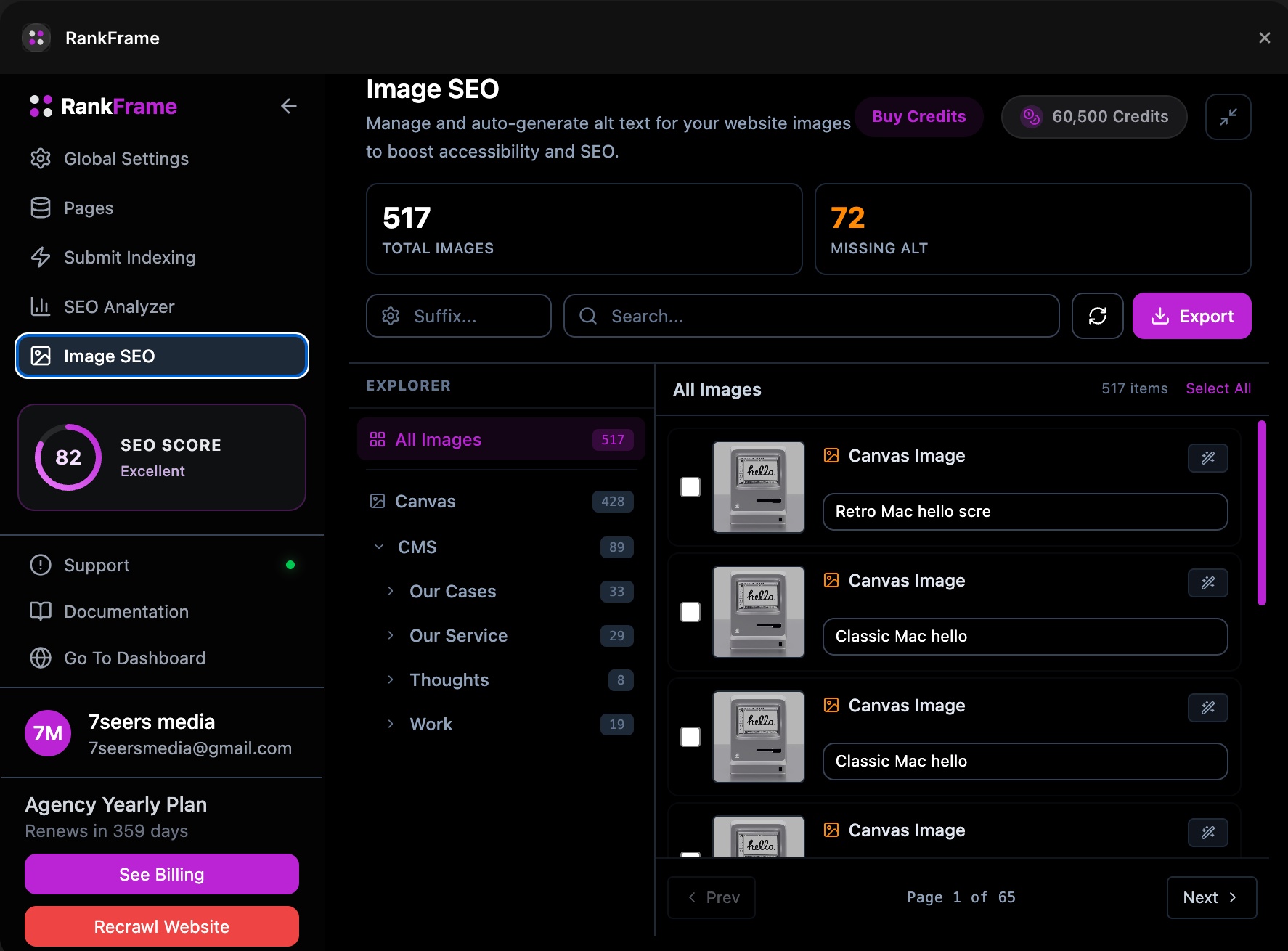Open Submit Indexing from the sidebar
The width and height of the screenshot is (1288, 951).
[129, 257]
